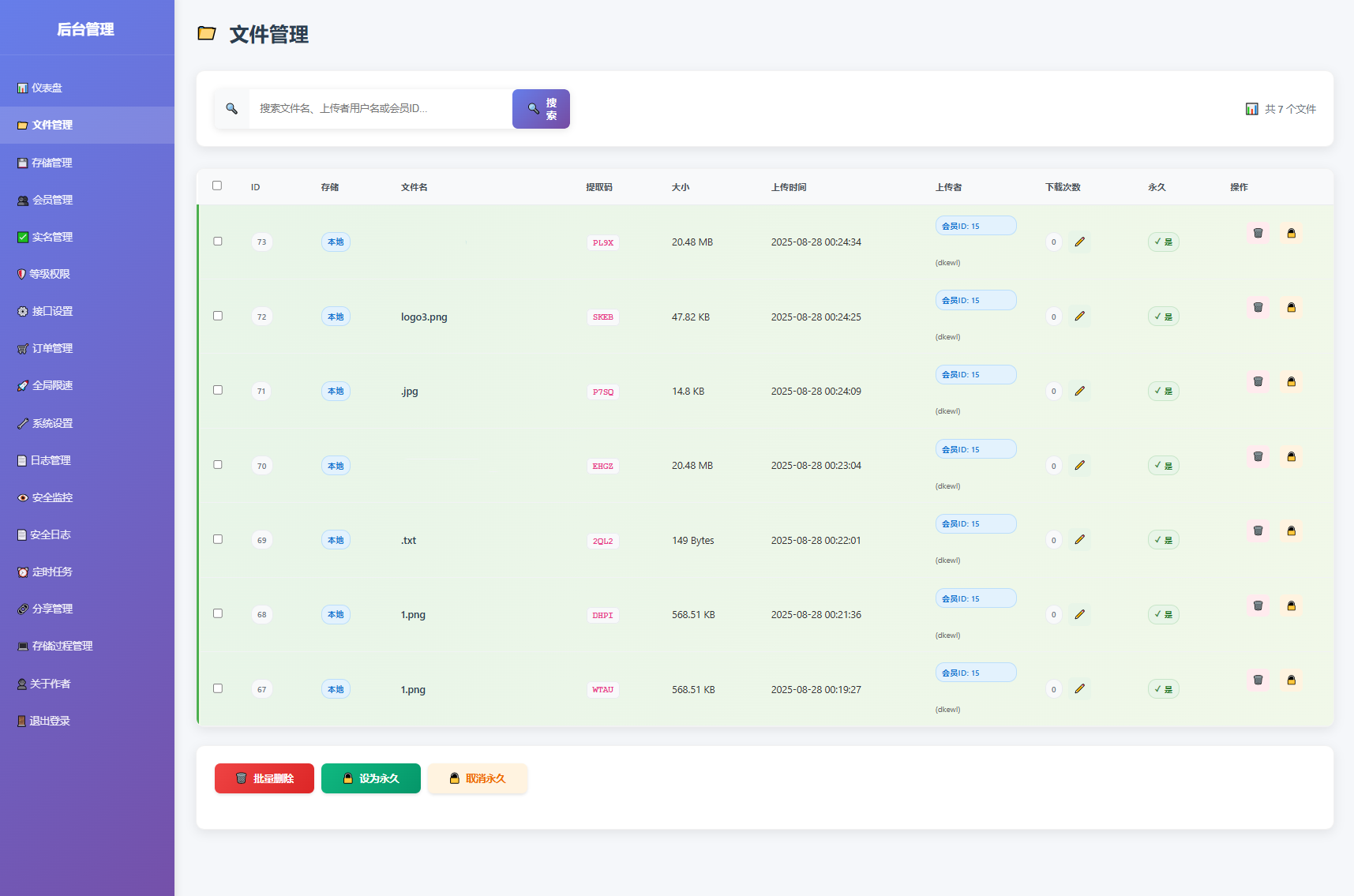Screen dimensions: 1354x896
Task: Check the checkbox for file ID 69
Action: tap(218, 539)
